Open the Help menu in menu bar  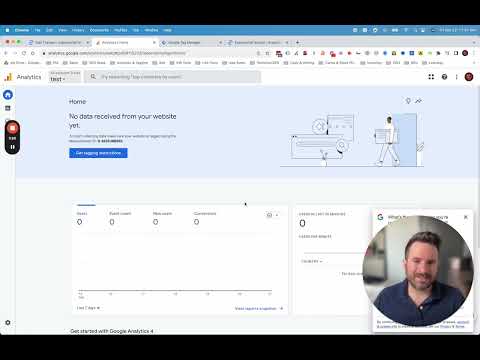point(167,30)
